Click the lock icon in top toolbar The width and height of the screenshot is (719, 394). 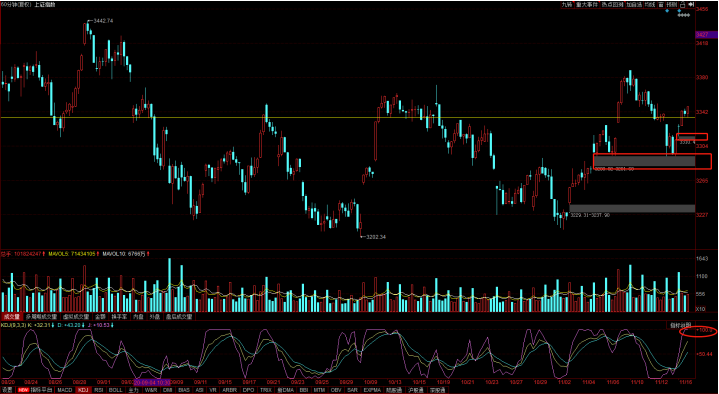pos(683,5)
